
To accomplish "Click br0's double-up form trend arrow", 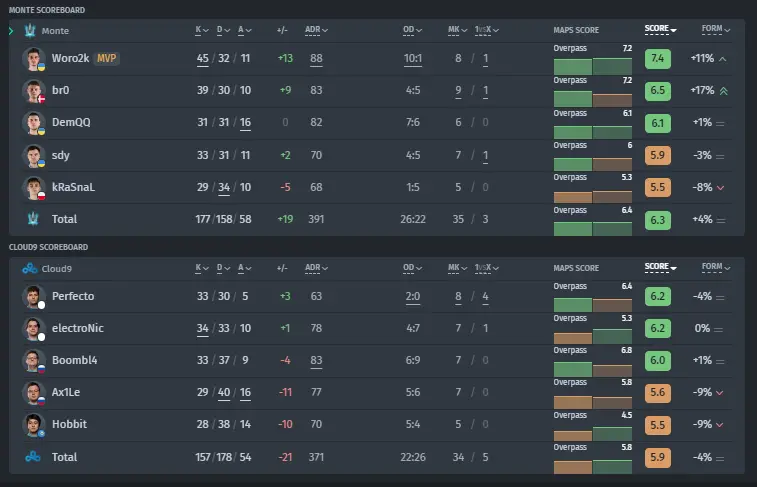I will 724,91.
